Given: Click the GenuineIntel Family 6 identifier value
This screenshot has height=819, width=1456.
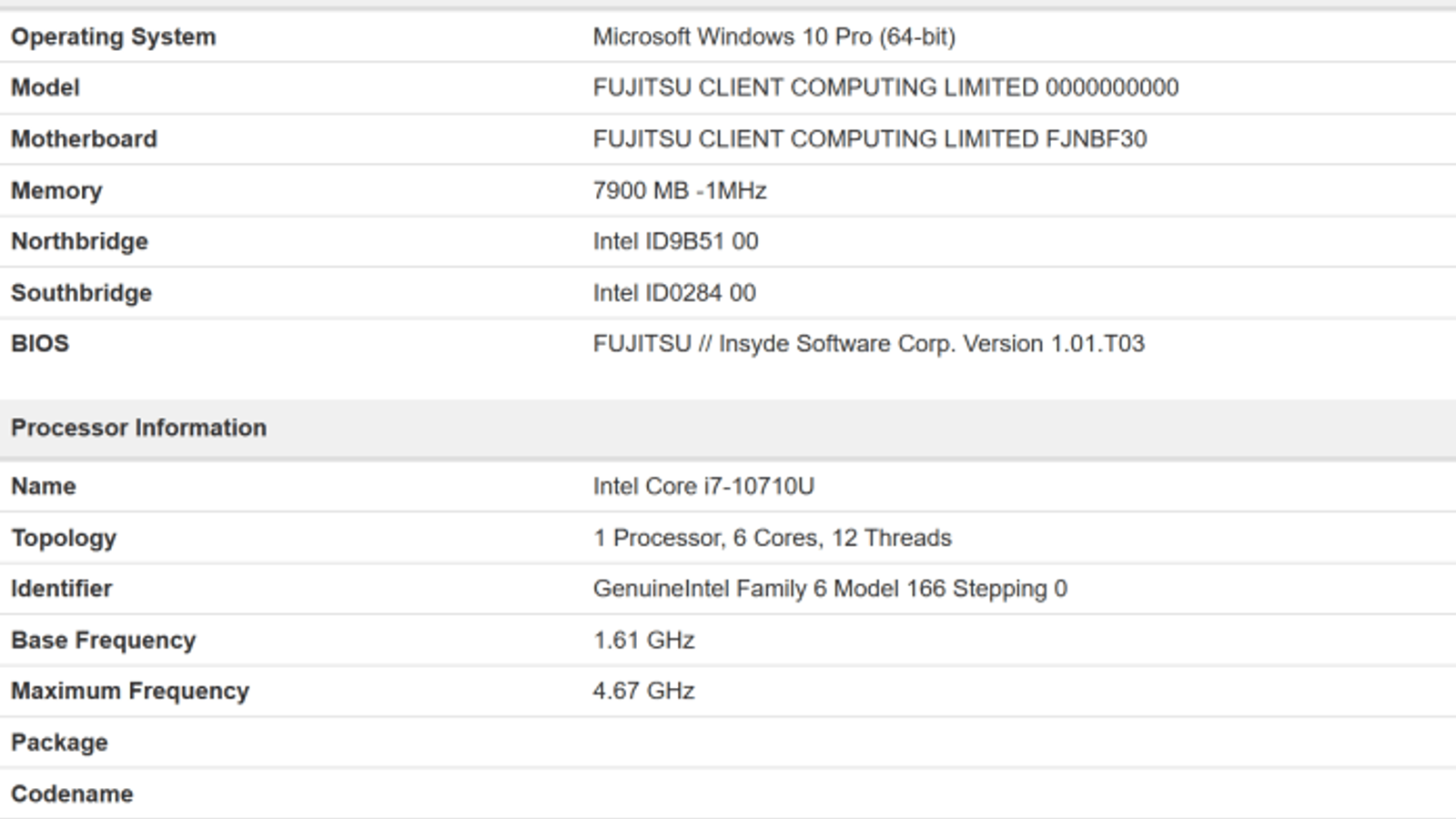Looking at the screenshot, I should pos(830,589).
